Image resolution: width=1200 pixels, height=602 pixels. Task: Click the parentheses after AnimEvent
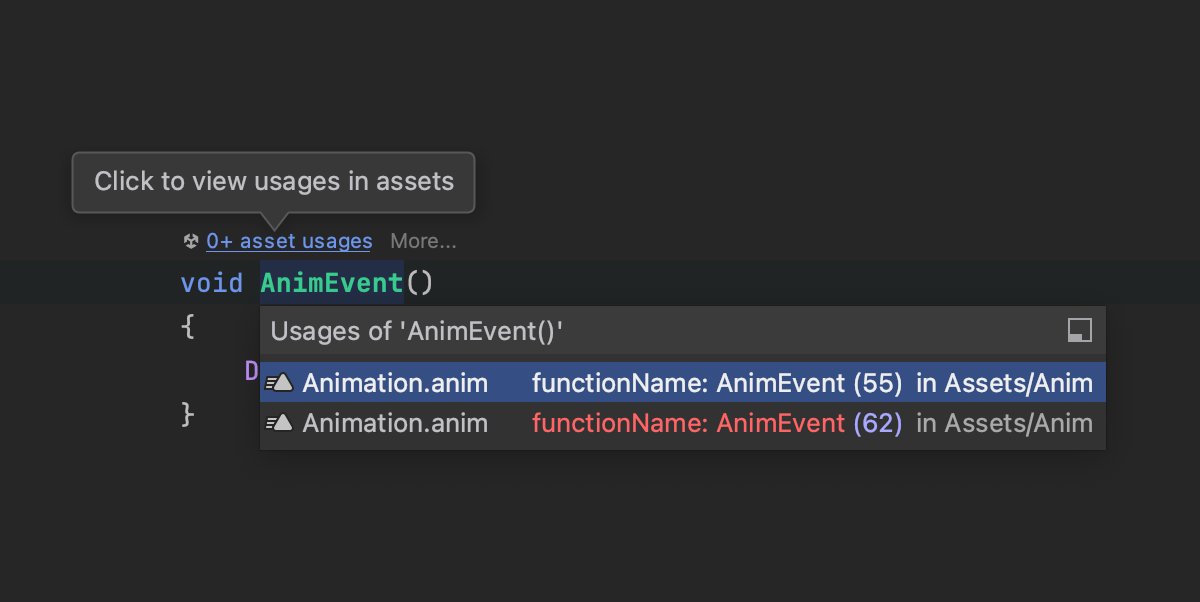pyautogui.click(x=419, y=283)
